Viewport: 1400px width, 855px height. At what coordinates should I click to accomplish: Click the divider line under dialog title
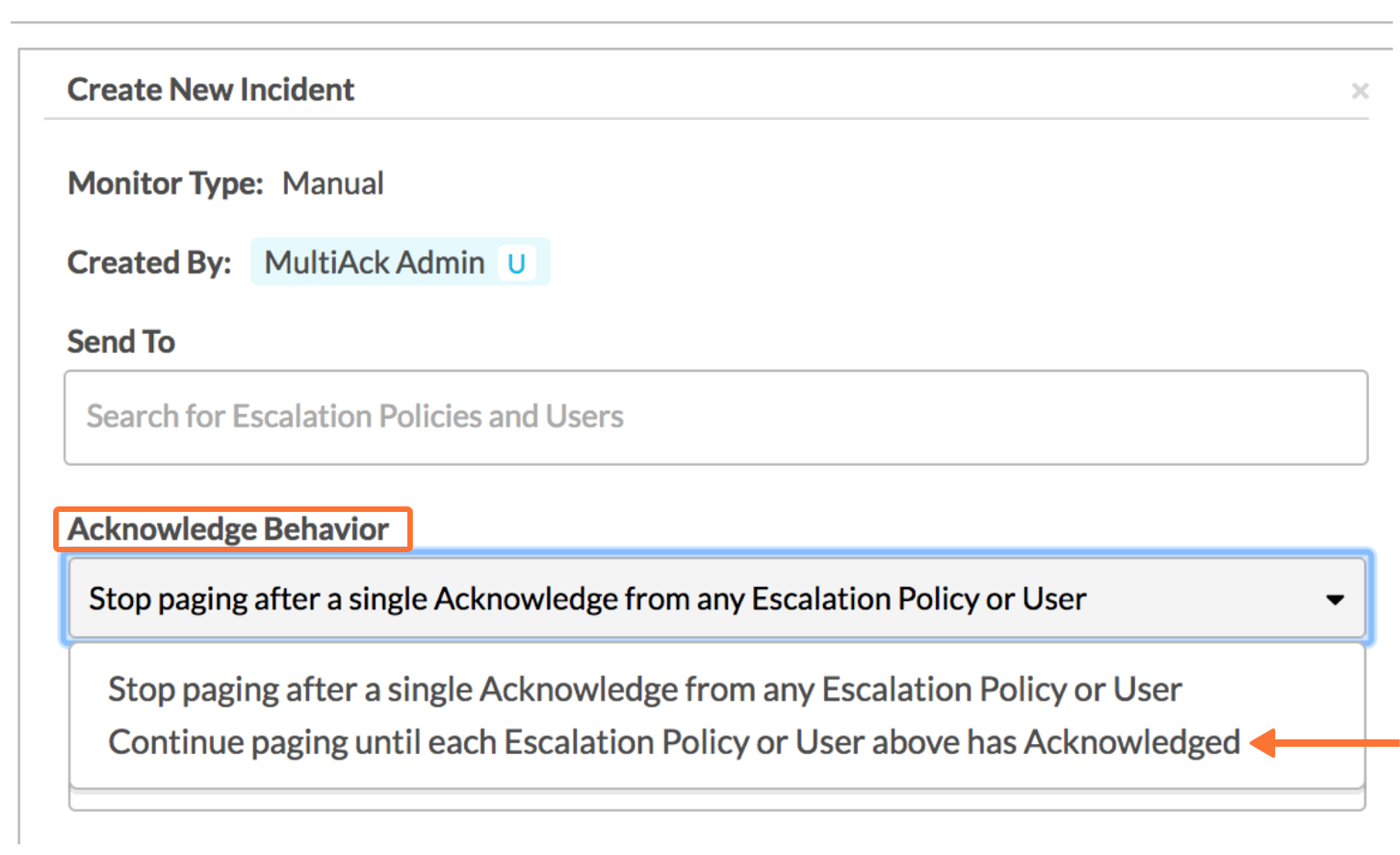pyautogui.click(x=706, y=118)
